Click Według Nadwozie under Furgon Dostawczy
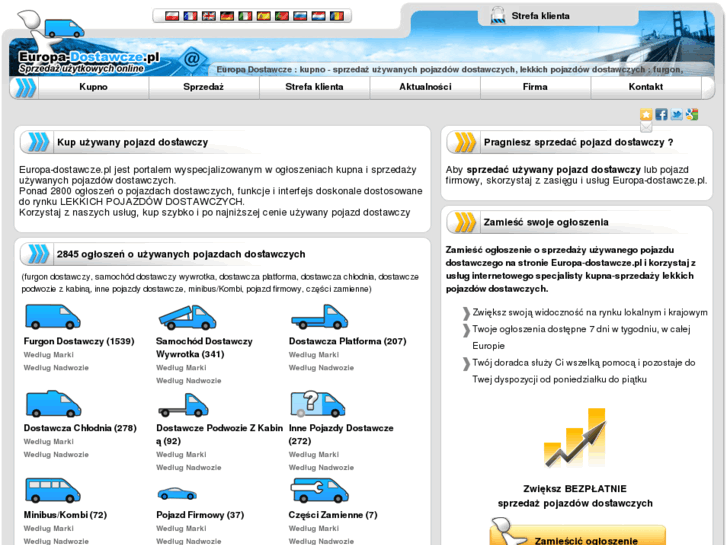727x545 pixels. point(56,368)
